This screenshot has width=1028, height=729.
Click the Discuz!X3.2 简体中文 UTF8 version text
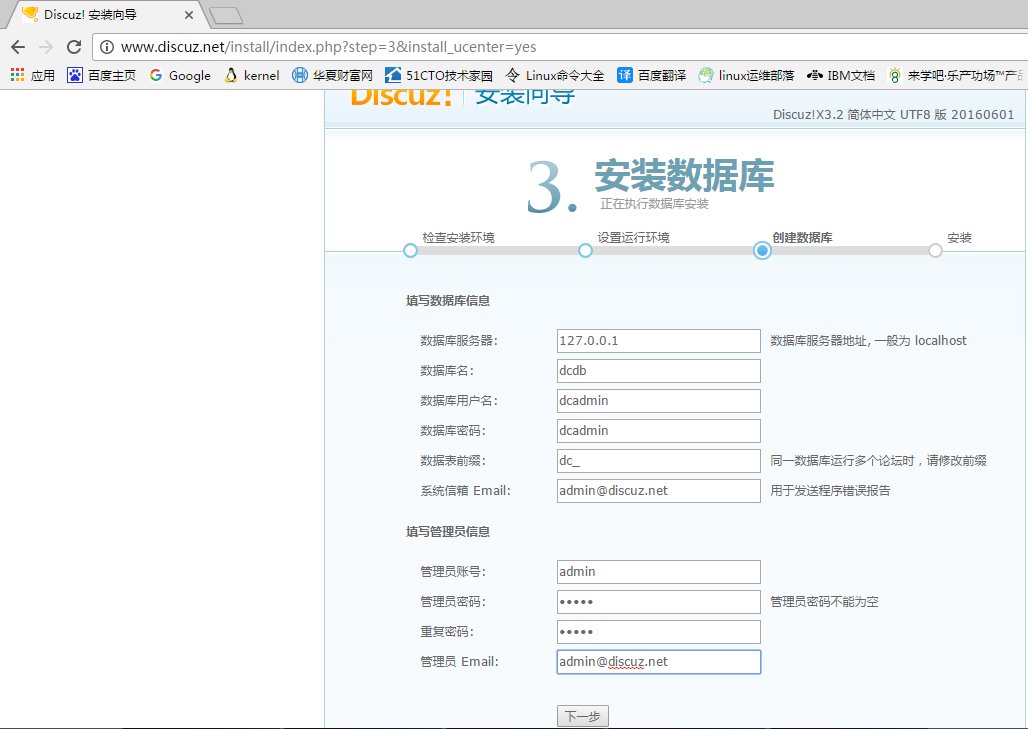[x=894, y=114]
